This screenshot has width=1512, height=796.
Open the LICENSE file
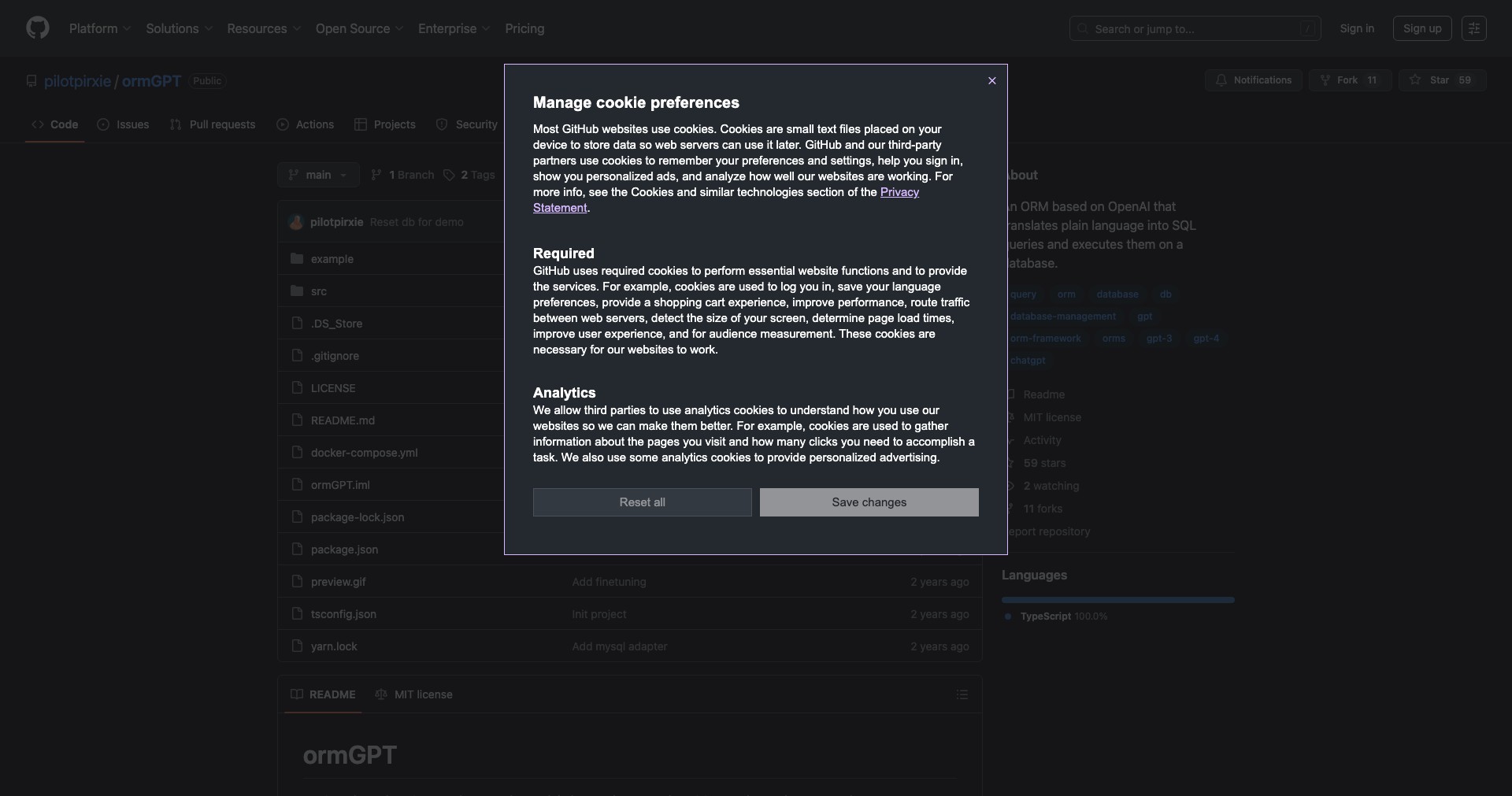pos(333,388)
